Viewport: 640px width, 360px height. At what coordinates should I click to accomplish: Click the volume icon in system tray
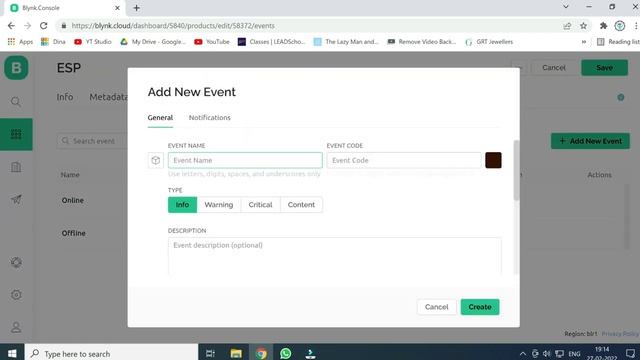click(547, 354)
